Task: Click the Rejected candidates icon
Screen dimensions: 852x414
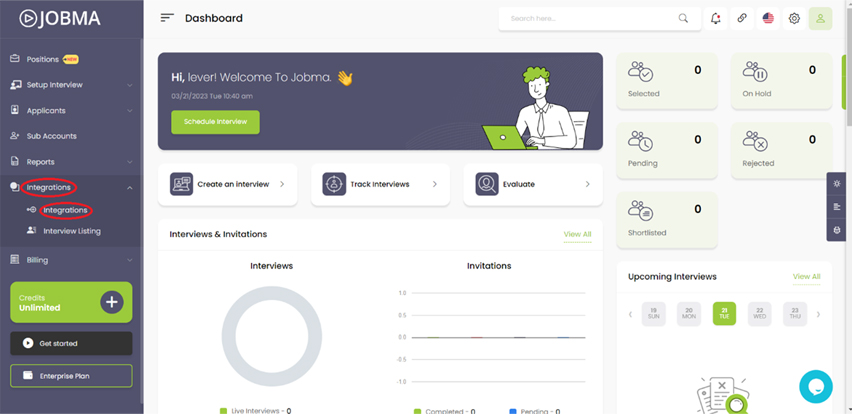Action: [755, 141]
